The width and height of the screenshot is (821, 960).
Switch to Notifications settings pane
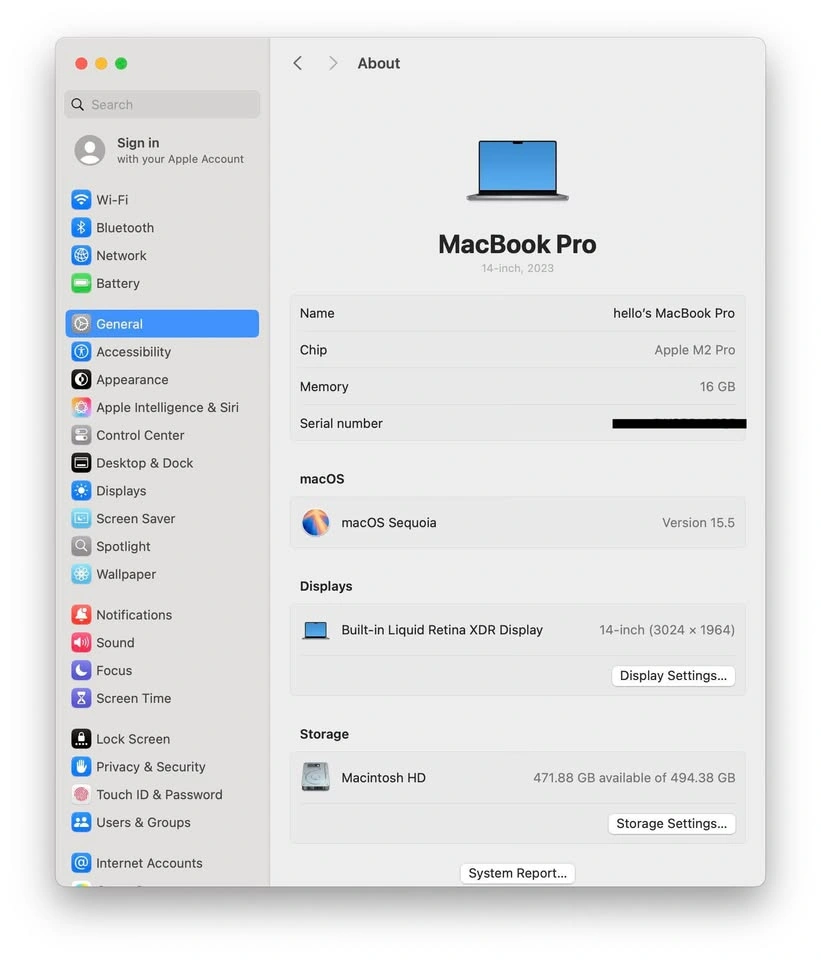tap(134, 615)
